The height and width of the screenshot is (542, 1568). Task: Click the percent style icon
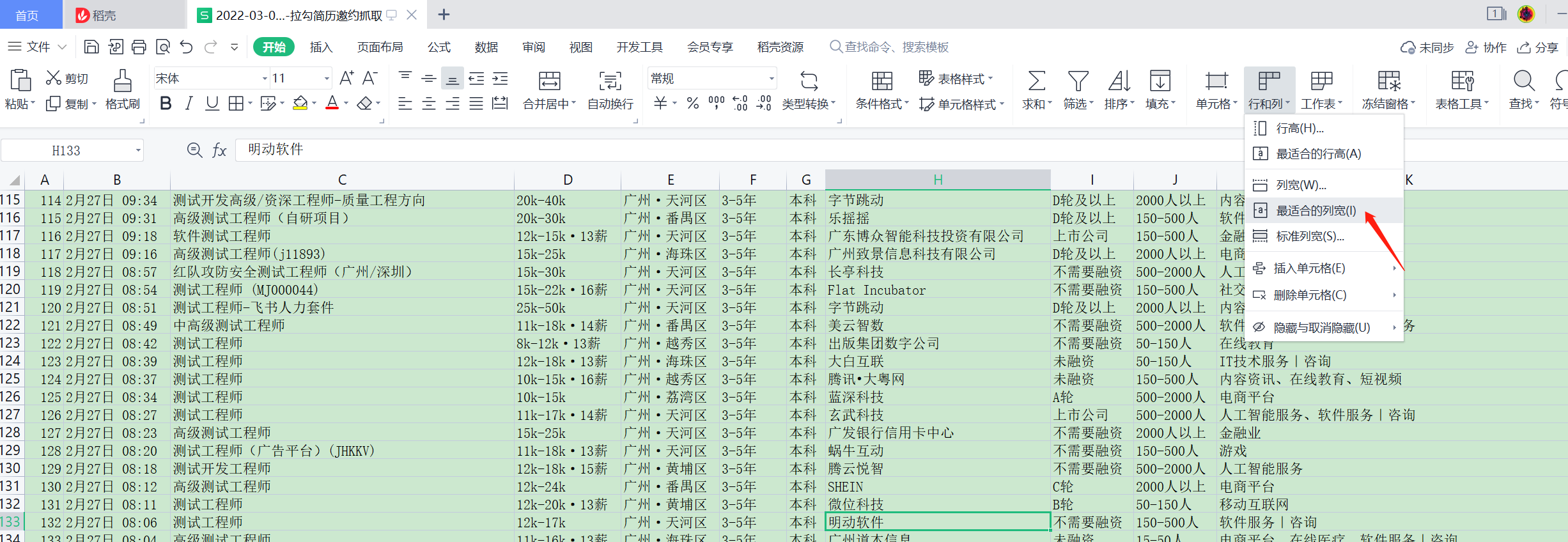(x=693, y=103)
